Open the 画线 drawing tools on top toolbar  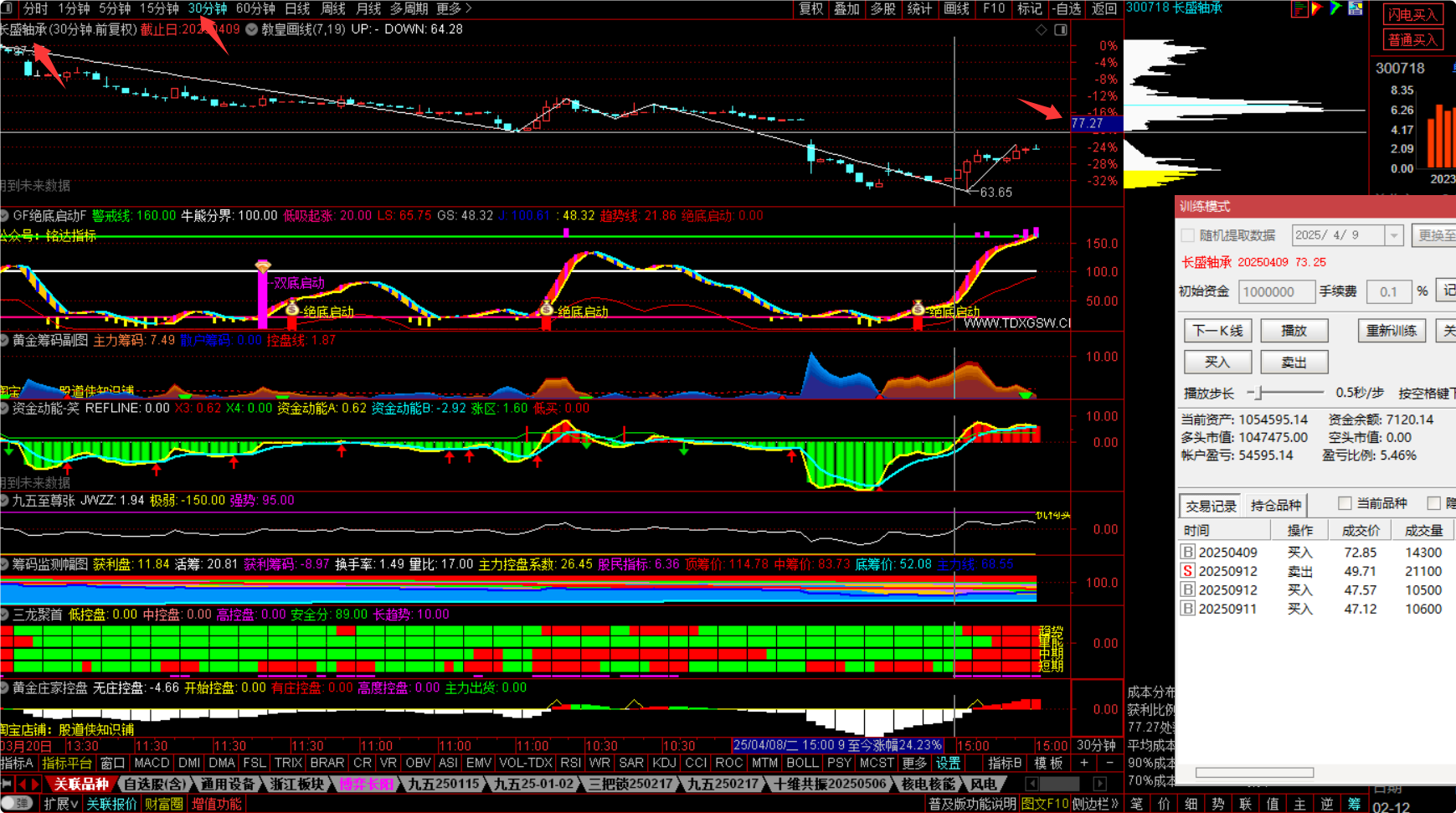click(x=956, y=8)
